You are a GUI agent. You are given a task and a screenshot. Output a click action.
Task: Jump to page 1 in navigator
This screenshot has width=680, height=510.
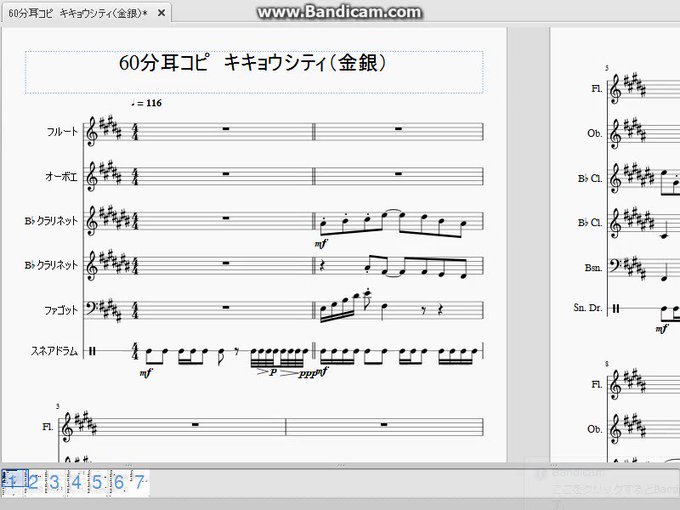click(x=14, y=482)
